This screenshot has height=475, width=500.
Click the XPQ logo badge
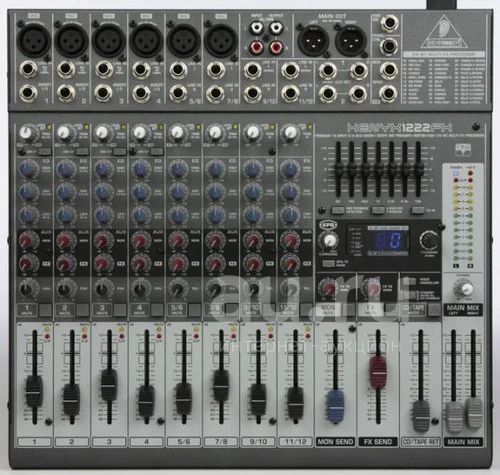(328, 226)
